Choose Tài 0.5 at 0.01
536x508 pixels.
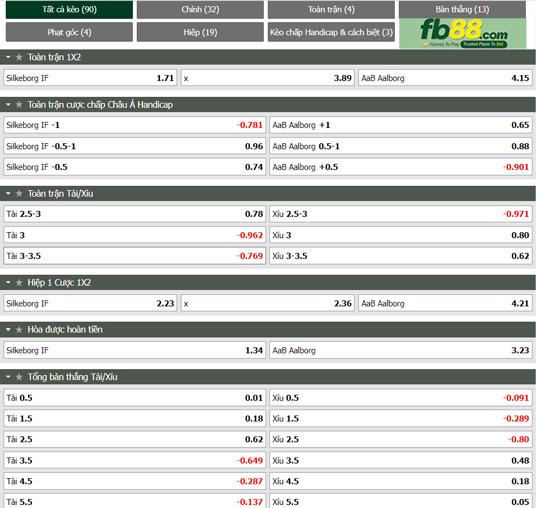pos(135,398)
